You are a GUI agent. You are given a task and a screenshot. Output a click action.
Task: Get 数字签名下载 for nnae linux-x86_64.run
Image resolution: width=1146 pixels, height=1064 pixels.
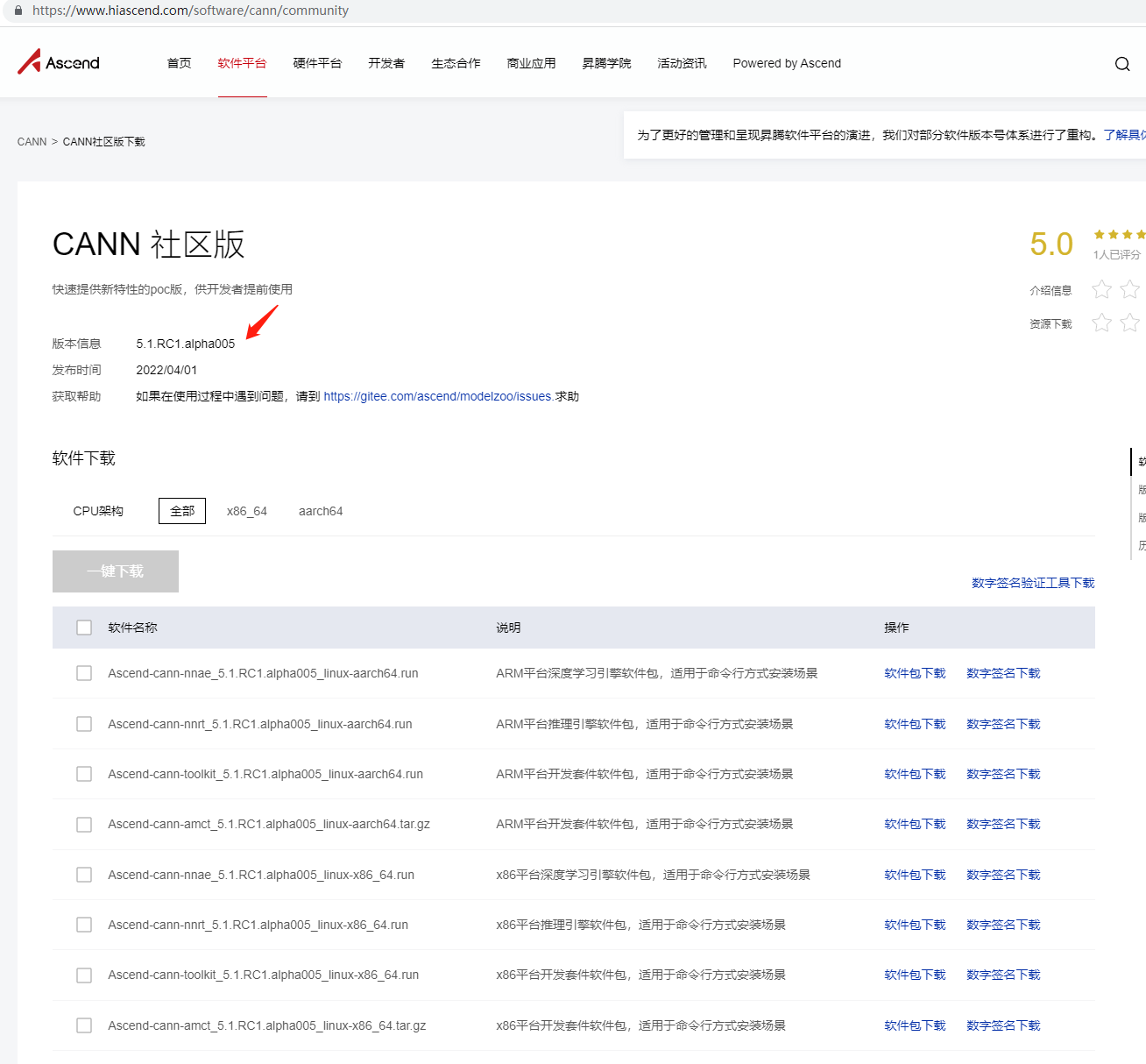point(1004,875)
